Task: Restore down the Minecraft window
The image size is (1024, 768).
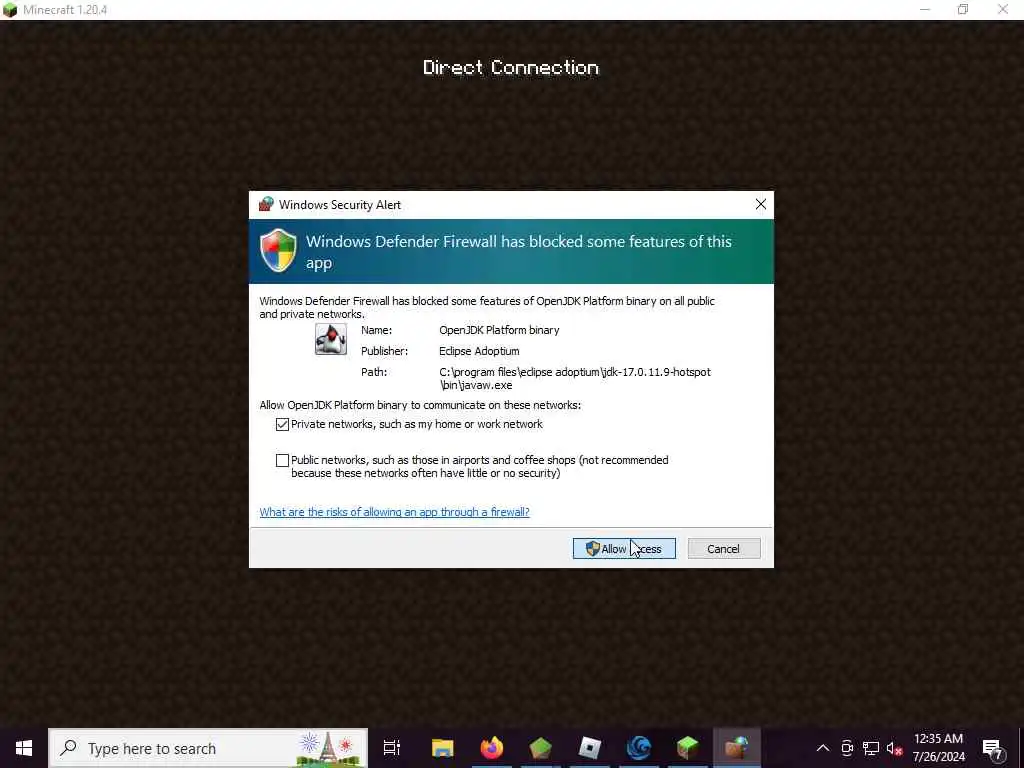Action: coord(963,10)
